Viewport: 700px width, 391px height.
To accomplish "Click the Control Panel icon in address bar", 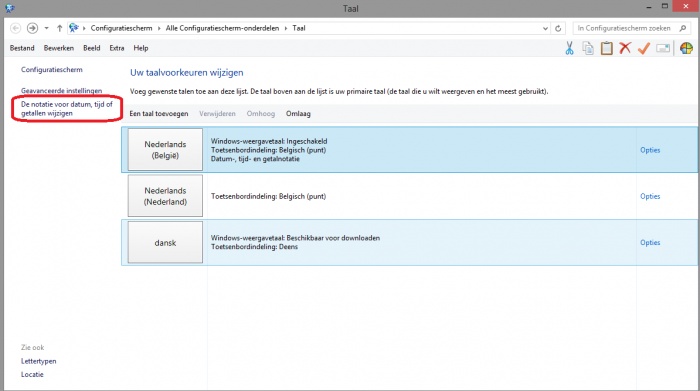I will tap(74, 28).
